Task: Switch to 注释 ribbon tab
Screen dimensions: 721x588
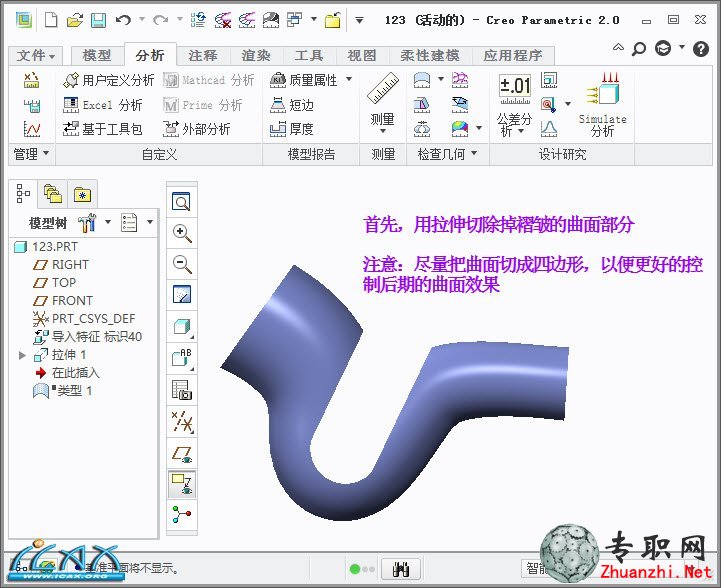Action: pyautogui.click(x=202, y=56)
